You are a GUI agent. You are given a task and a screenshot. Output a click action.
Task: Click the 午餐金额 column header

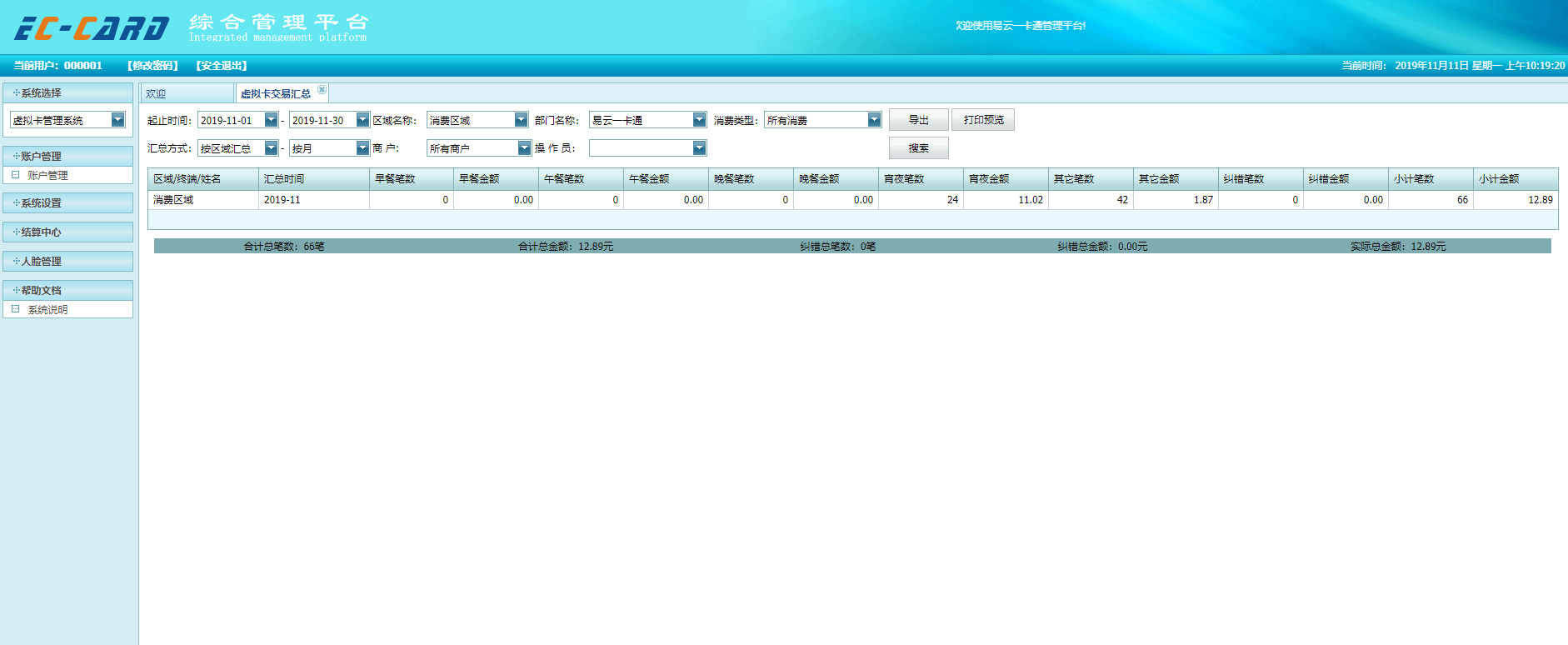pos(667,179)
